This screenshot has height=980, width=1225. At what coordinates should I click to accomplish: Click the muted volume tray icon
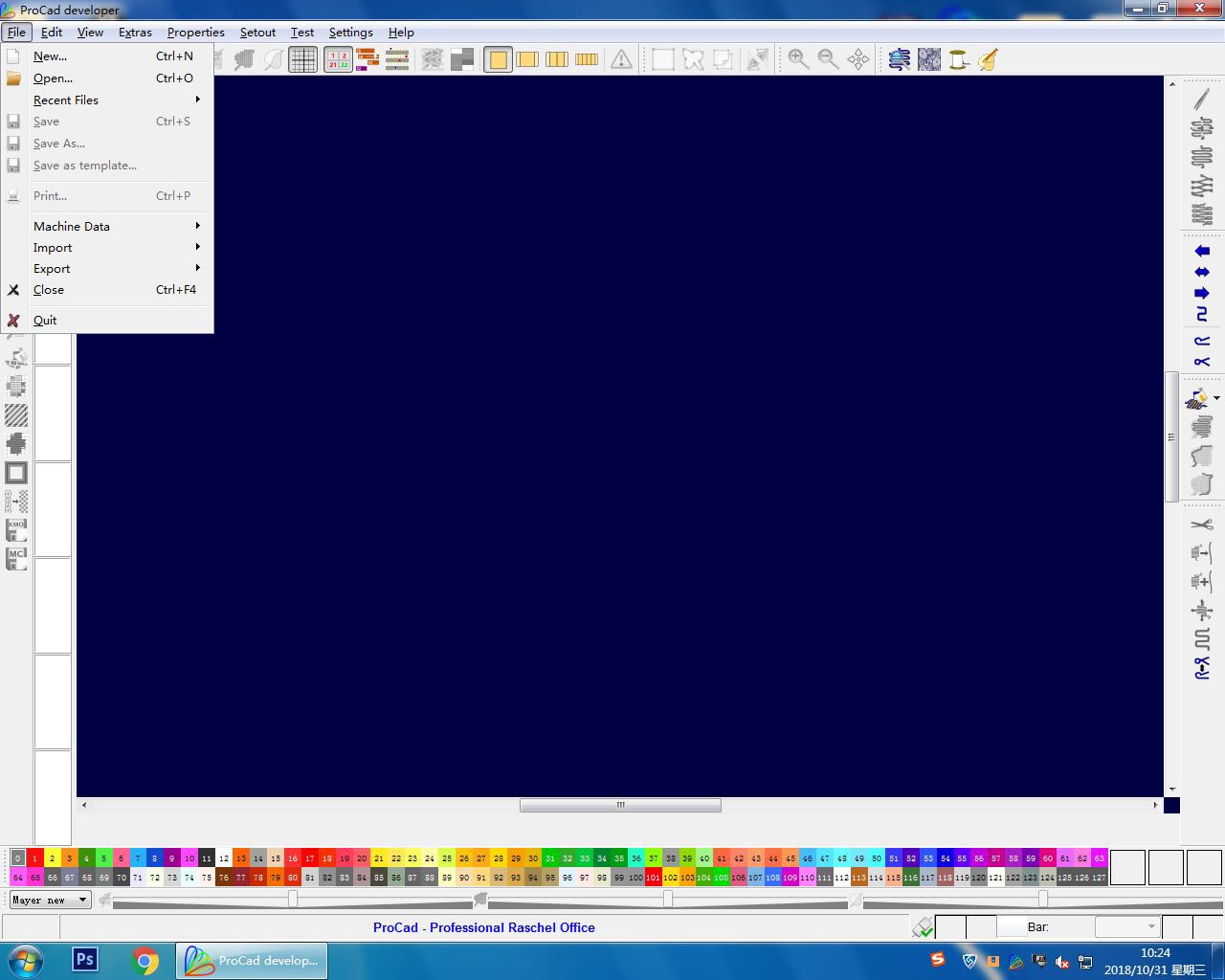coord(1061,962)
